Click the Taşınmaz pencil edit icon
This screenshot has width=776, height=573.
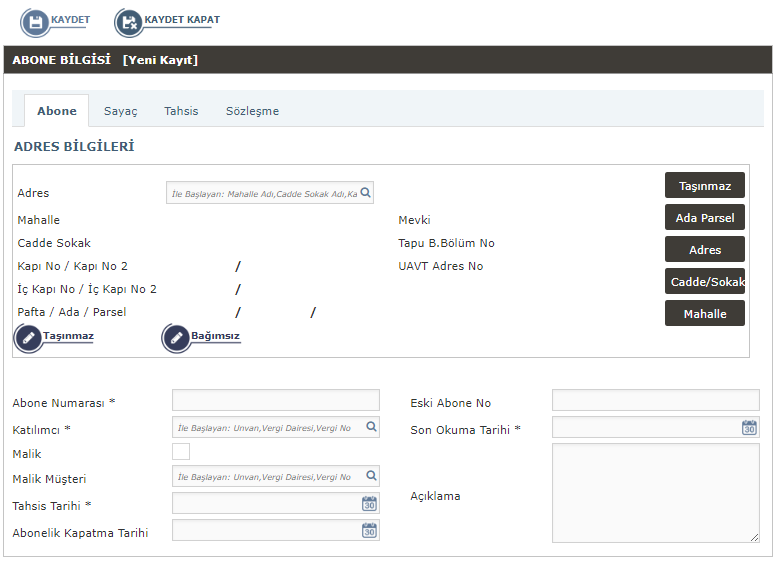(x=28, y=338)
